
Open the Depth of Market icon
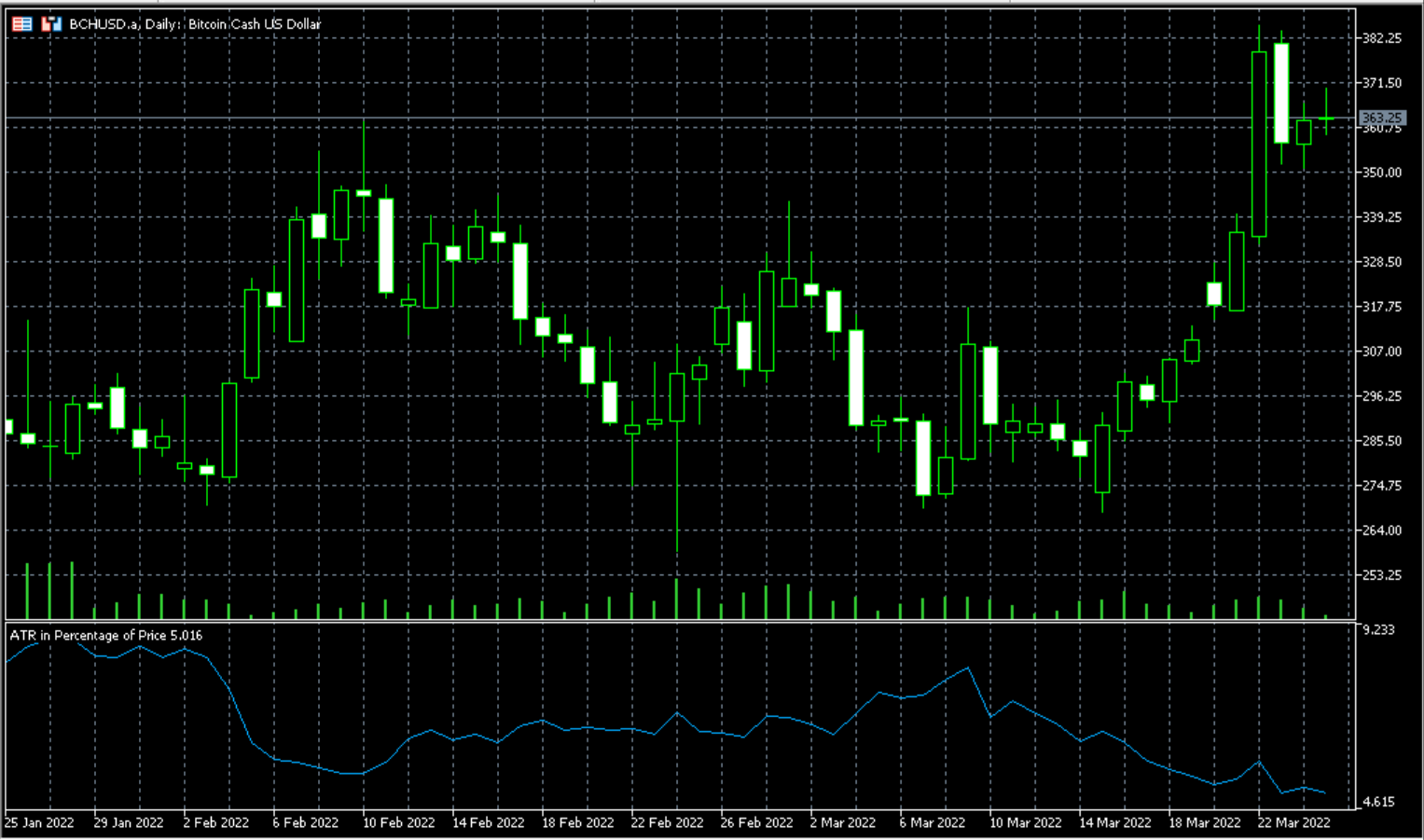click(21, 23)
